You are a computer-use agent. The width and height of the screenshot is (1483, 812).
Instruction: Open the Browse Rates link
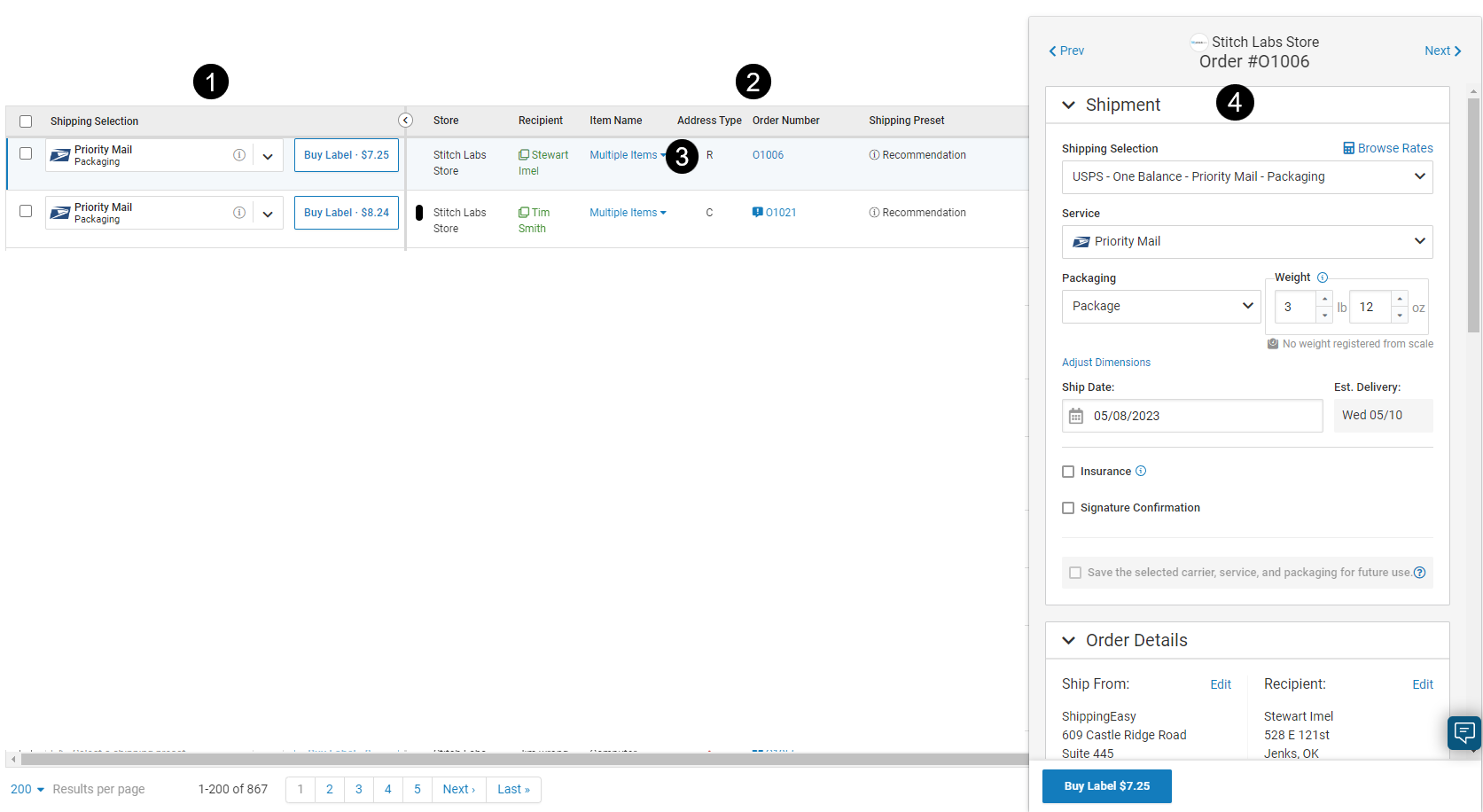coord(1388,148)
